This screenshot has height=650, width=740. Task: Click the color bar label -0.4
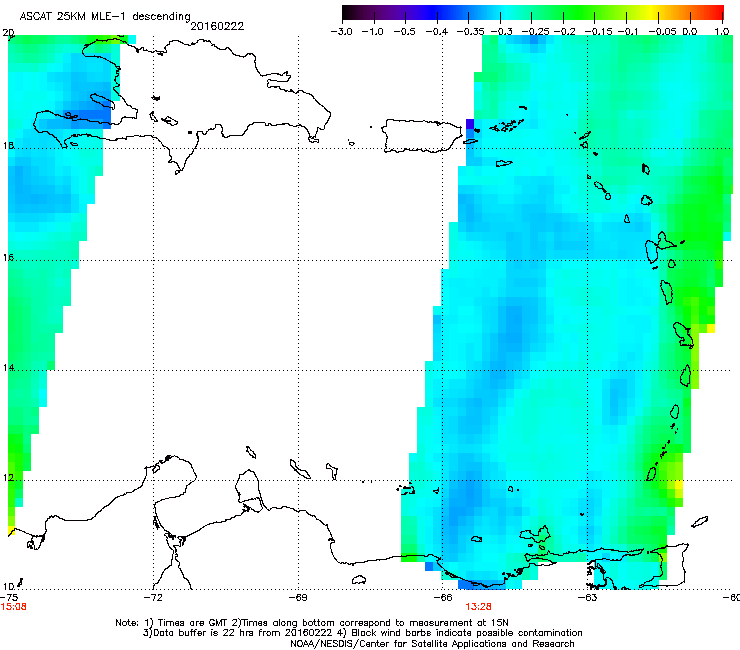click(436, 32)
